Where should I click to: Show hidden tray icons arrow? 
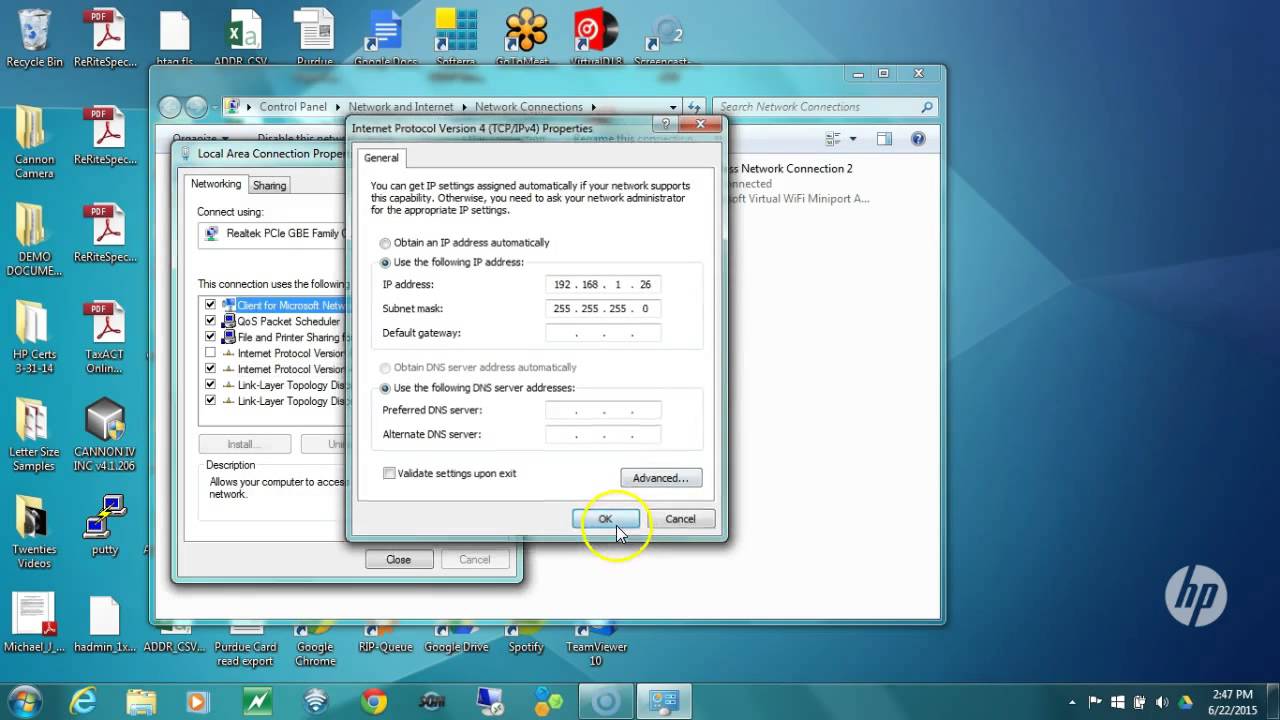pyautogui.click(x=1072, y=702)
